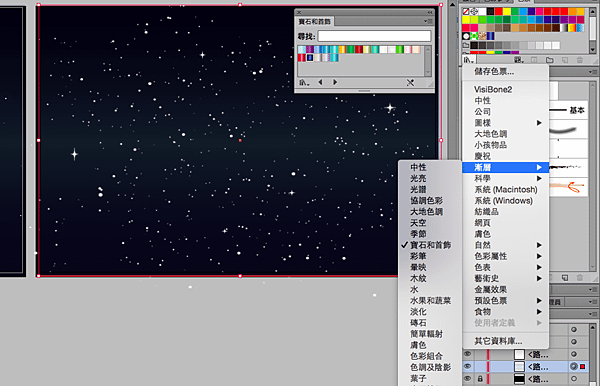Select 系統 (Windows) swatch library
This screenshot has width=600, height=386.
point(504,200)
